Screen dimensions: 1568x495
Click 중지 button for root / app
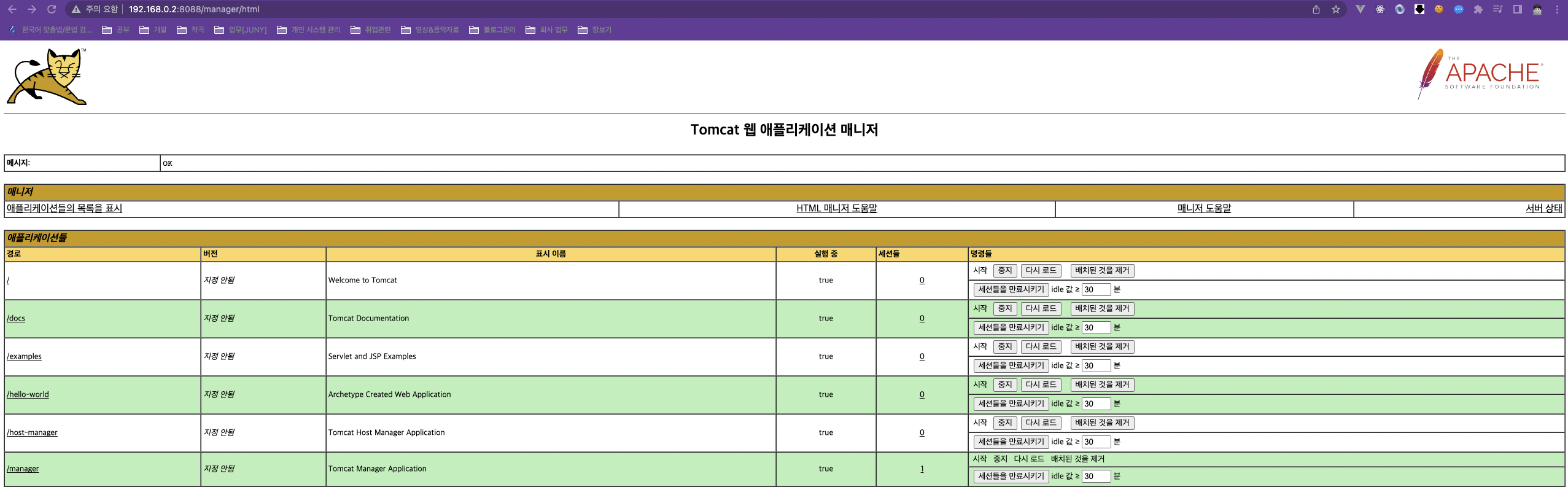click(x=1005, y=271)
